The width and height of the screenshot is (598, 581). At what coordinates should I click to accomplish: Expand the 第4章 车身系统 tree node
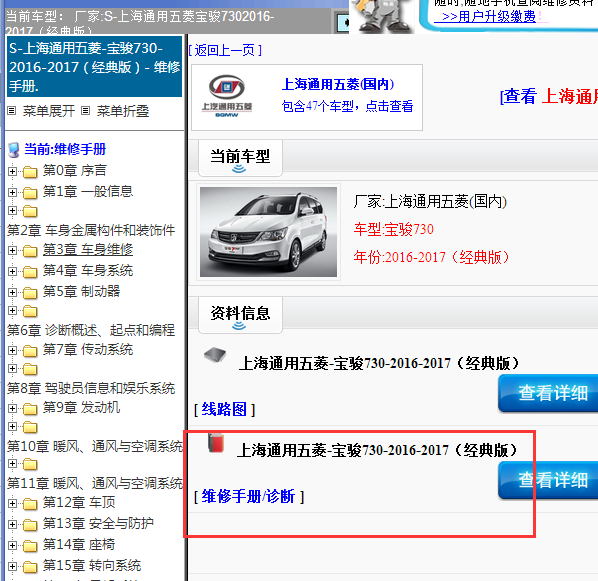pyautogui.click(x=12, y=271)
